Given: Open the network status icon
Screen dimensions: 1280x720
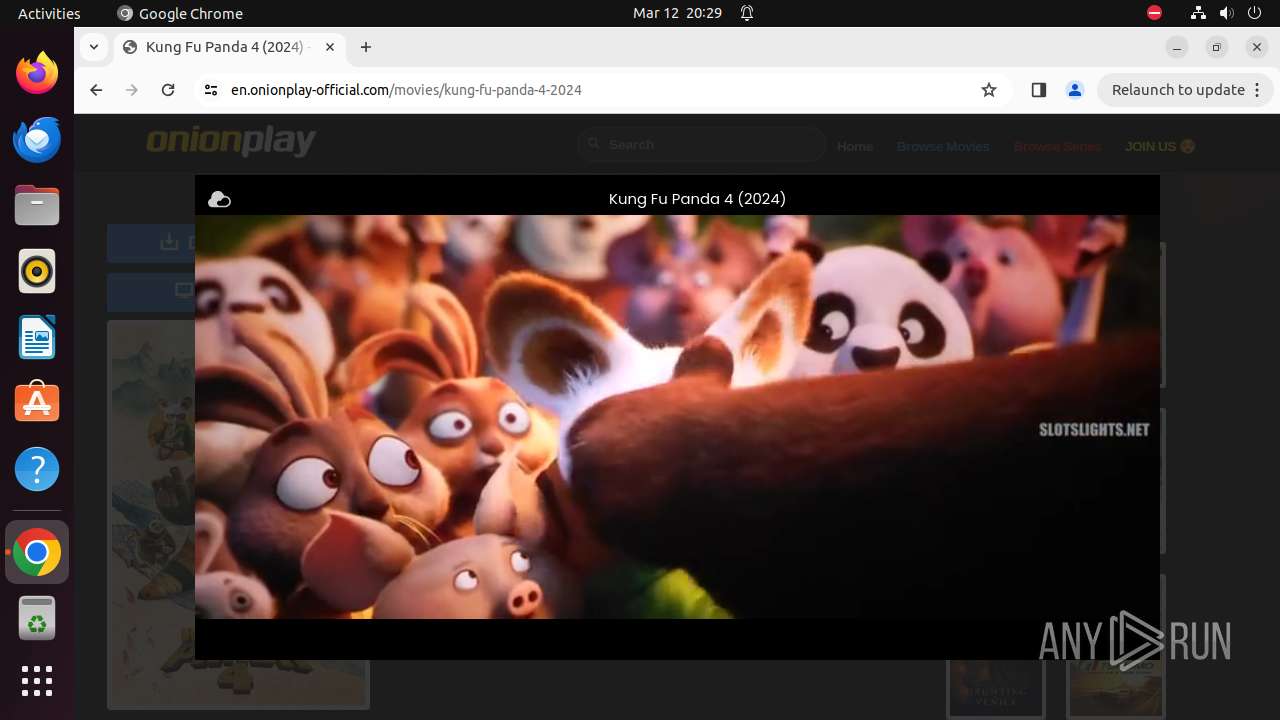Looking at the screenshot, I should 1198,13.
